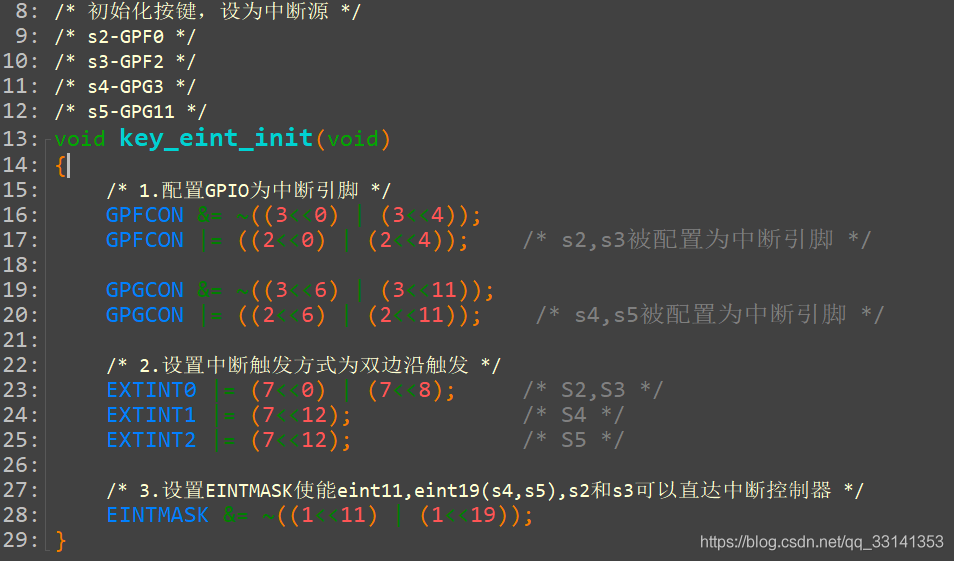Click '(1<<19)' on line 28
Screen dimensions: 954x561
465,515
